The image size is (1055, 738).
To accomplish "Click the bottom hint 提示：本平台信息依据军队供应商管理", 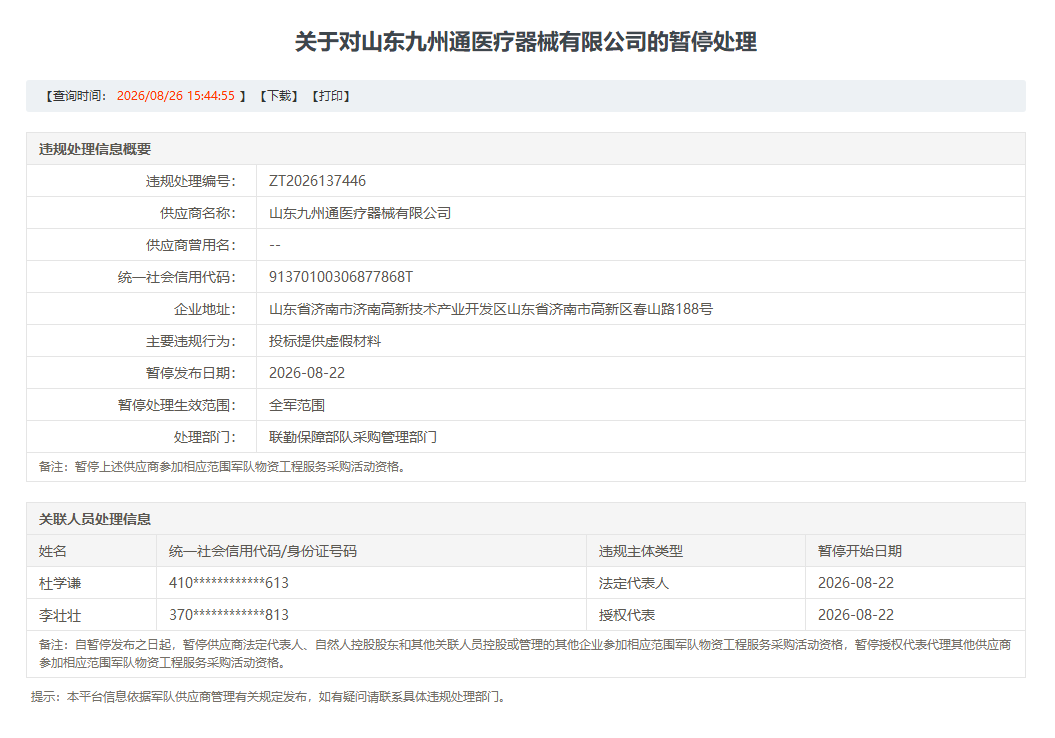I will pos(269,697).
